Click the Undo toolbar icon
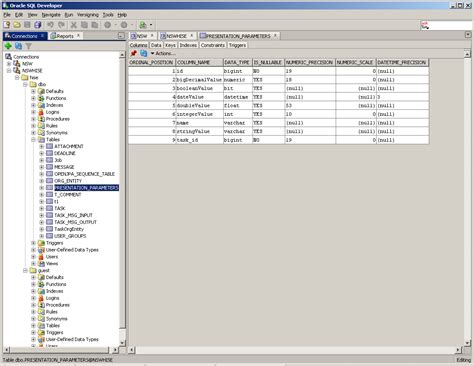The image size is (474, 366). pyautogui.click(x=50, y=25)
